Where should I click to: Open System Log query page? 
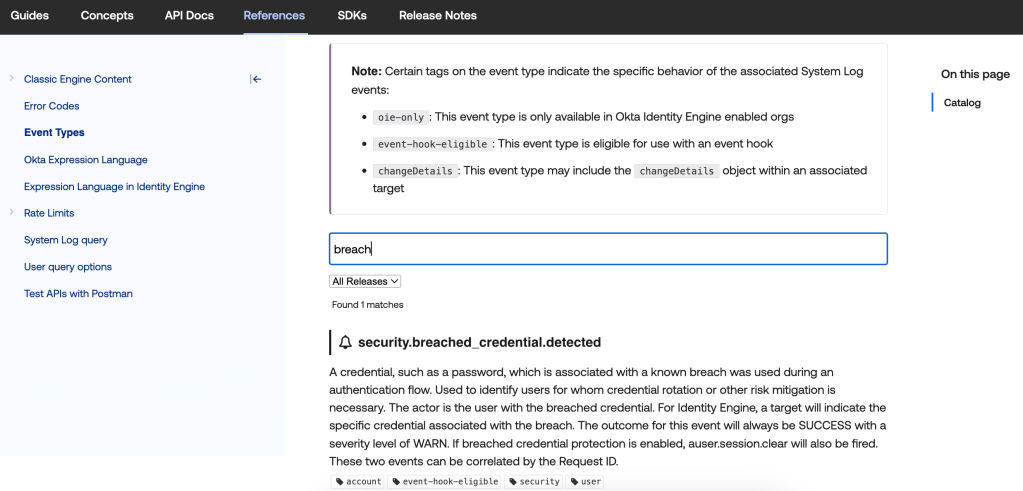click(66, 240)
